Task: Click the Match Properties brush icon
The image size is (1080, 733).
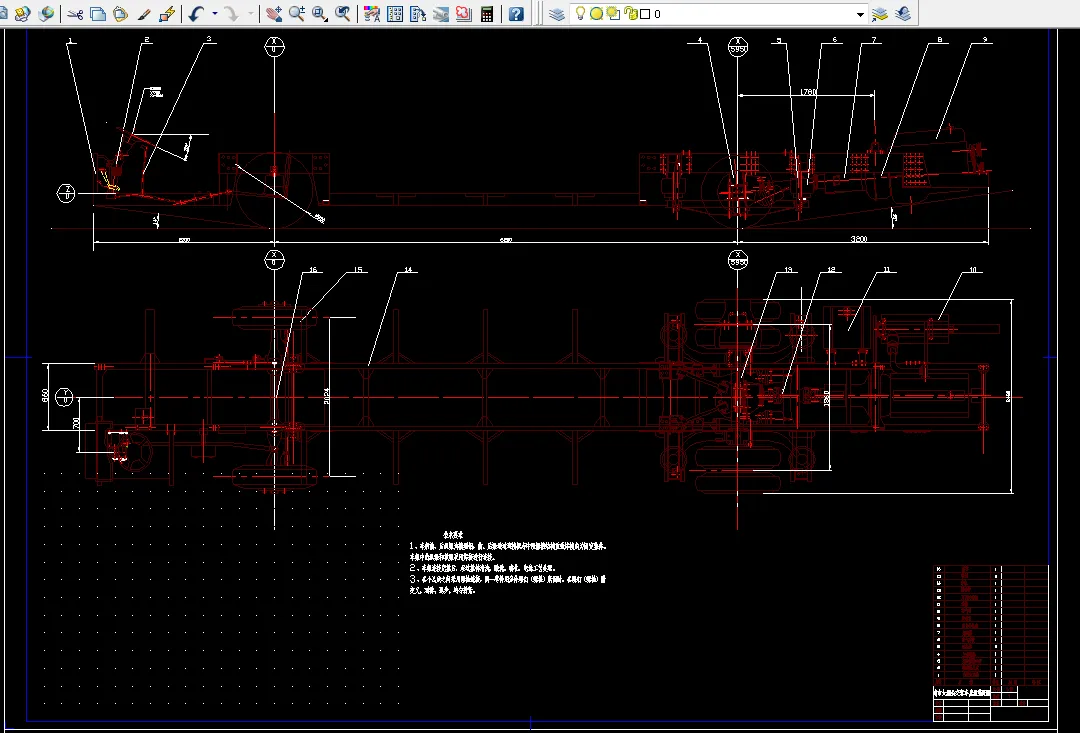Action: (x=144, y=14)
